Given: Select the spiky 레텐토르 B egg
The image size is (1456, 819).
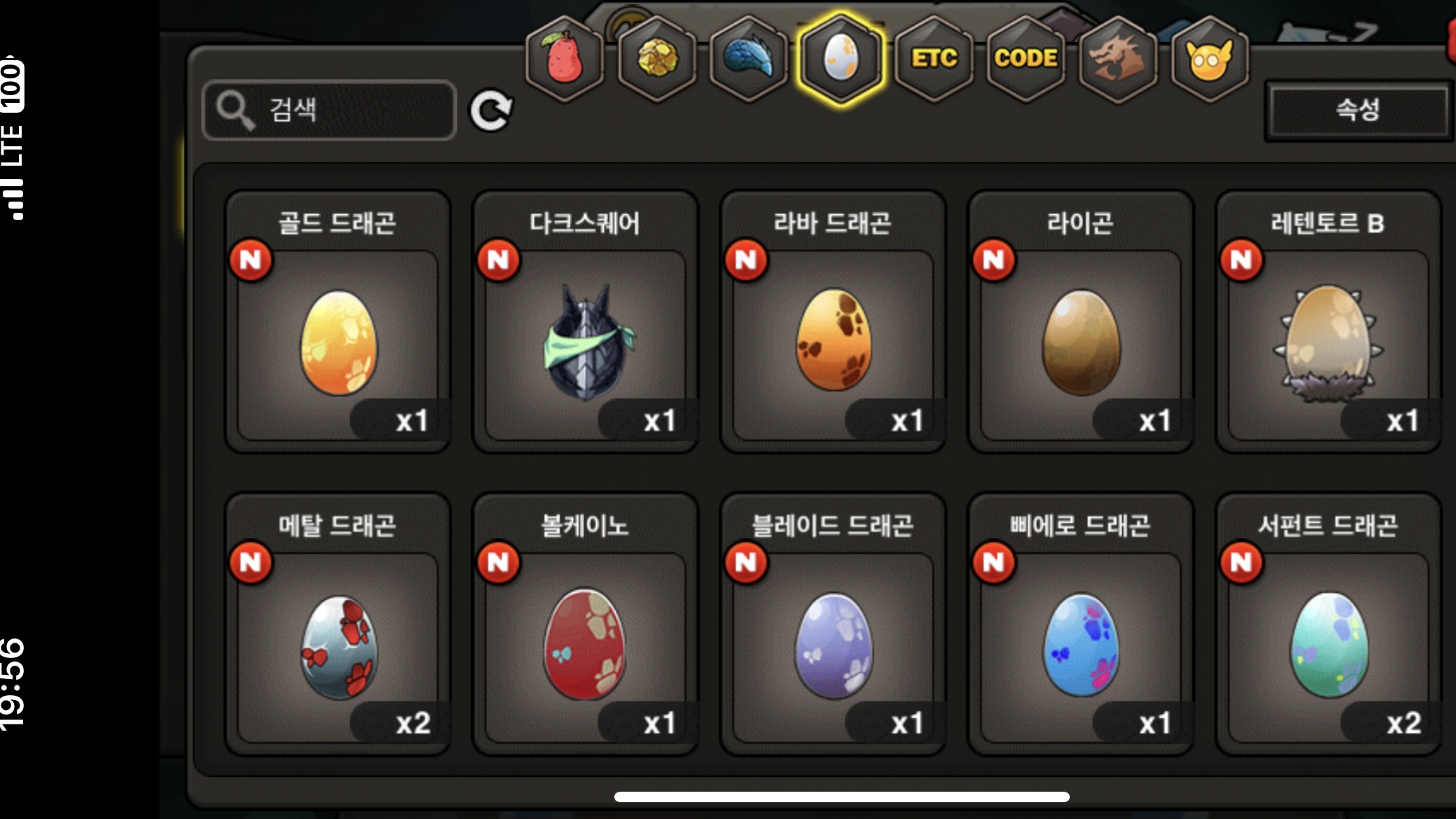Looking at the screenshot, I should tap(1329, 322).
